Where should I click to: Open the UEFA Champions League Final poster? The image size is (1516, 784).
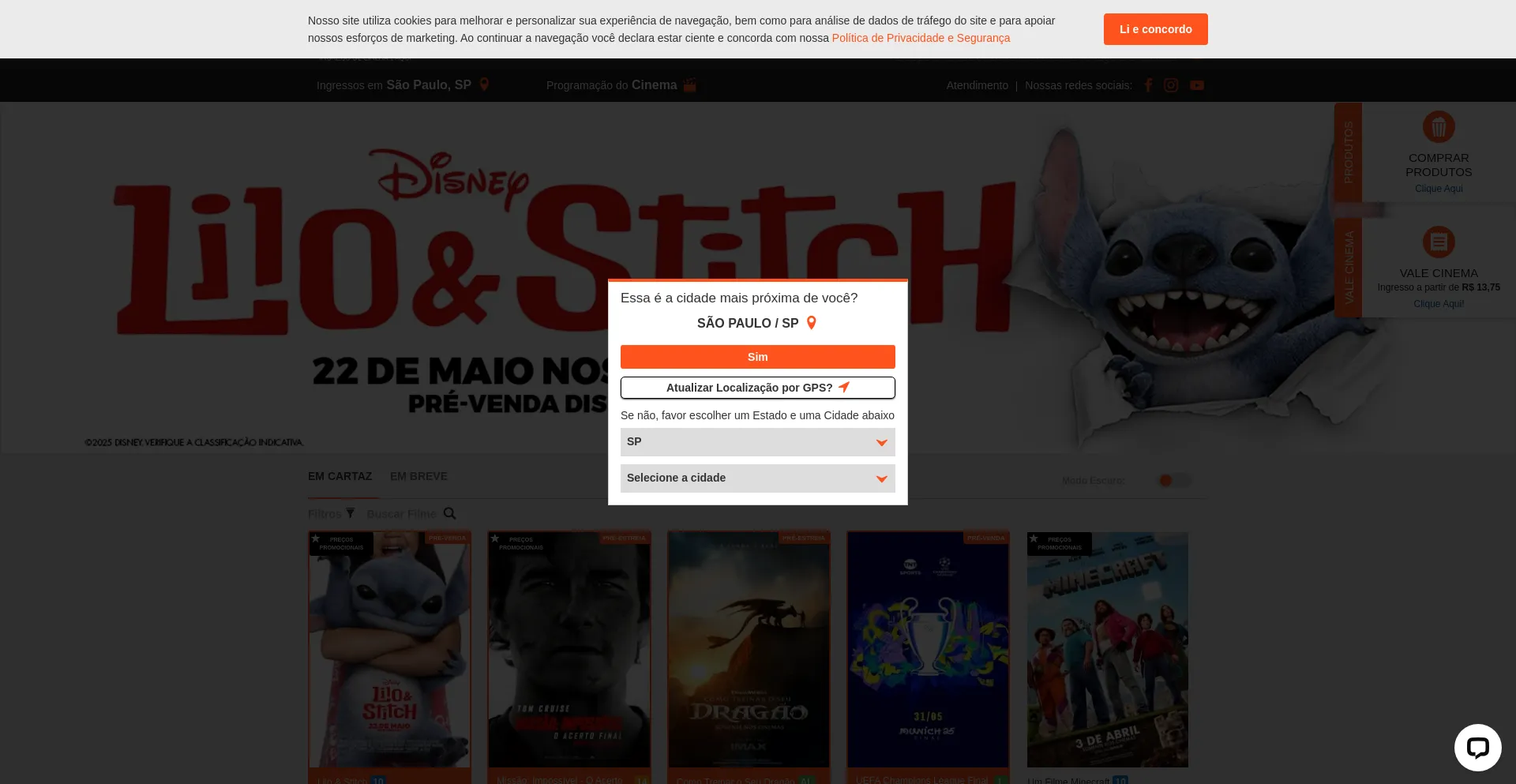pos(928,649)
